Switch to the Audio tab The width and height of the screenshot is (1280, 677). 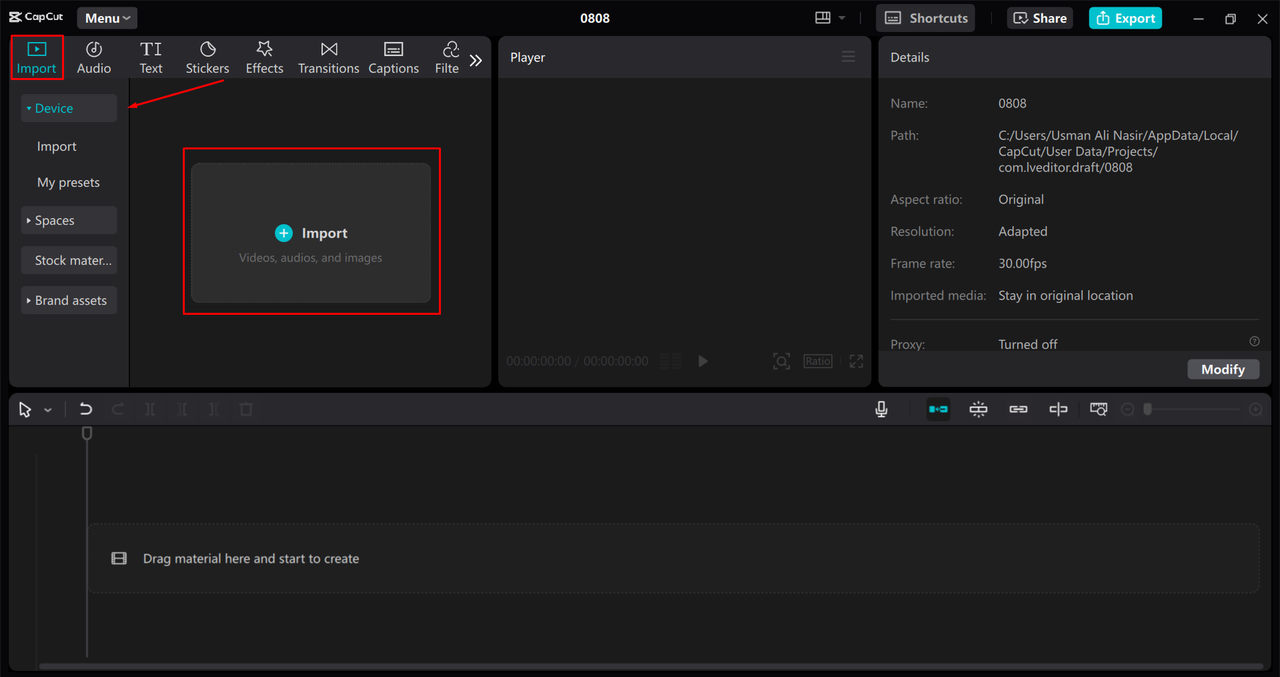[94, 58]
